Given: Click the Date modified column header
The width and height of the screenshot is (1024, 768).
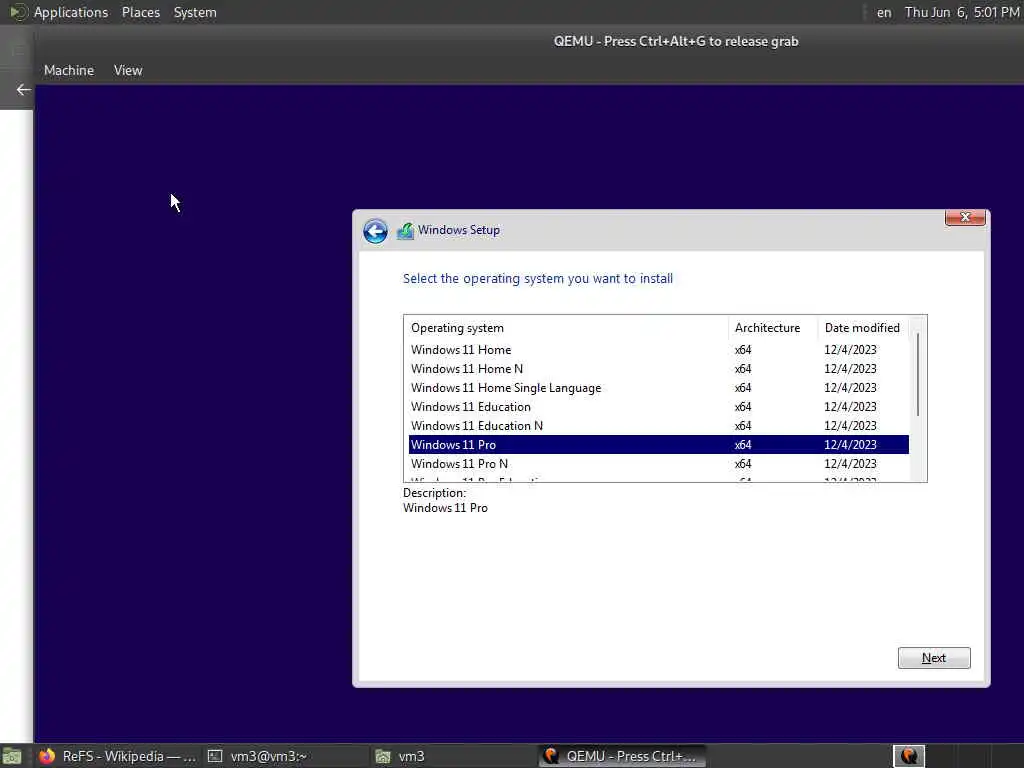Looking at the screenshot, I should click(863, 328).
